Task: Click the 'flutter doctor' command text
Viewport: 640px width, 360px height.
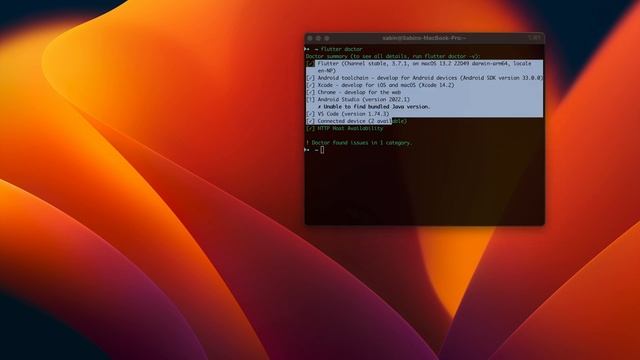Action: tap(341, 49)
